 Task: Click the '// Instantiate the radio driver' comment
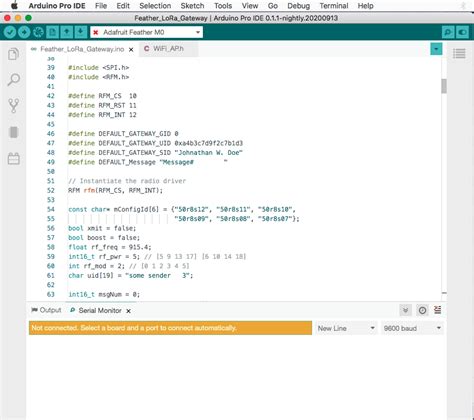(127, 181)
